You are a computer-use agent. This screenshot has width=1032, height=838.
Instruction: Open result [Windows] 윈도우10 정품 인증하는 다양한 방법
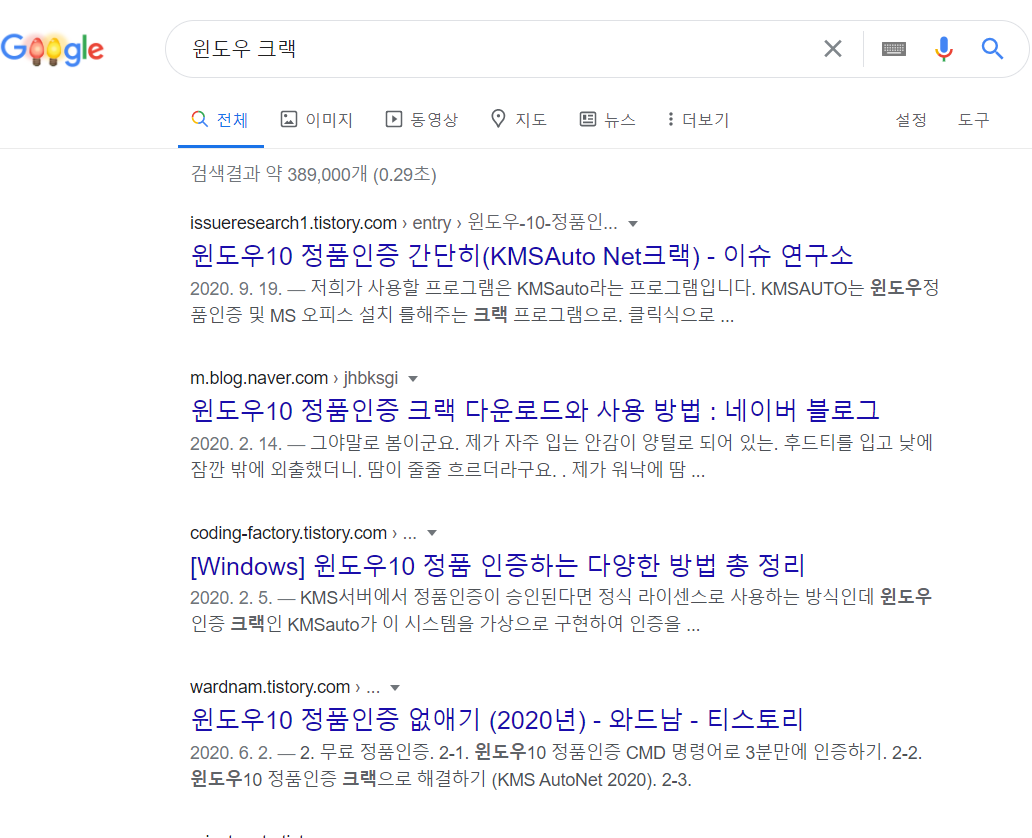click(x=498, y=565)
